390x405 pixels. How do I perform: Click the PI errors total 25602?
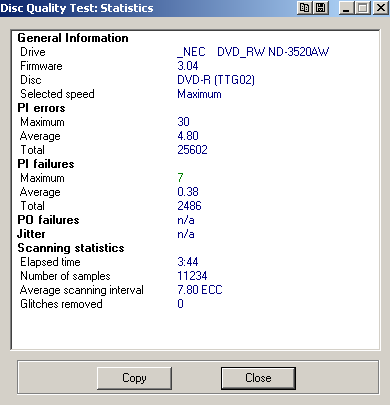192,150
